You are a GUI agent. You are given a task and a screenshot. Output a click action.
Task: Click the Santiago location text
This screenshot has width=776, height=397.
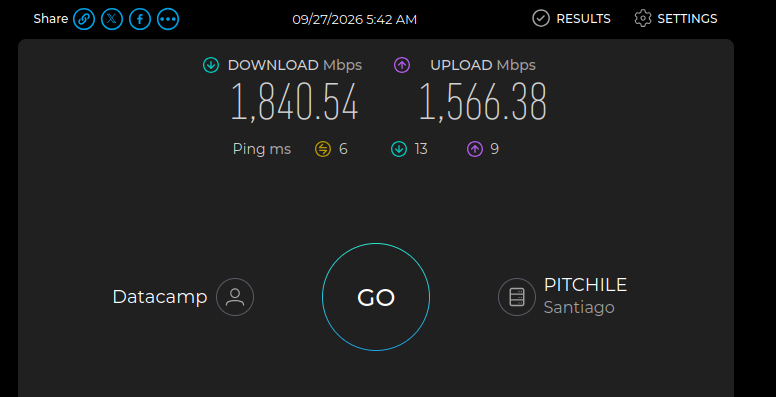(579, 307)
